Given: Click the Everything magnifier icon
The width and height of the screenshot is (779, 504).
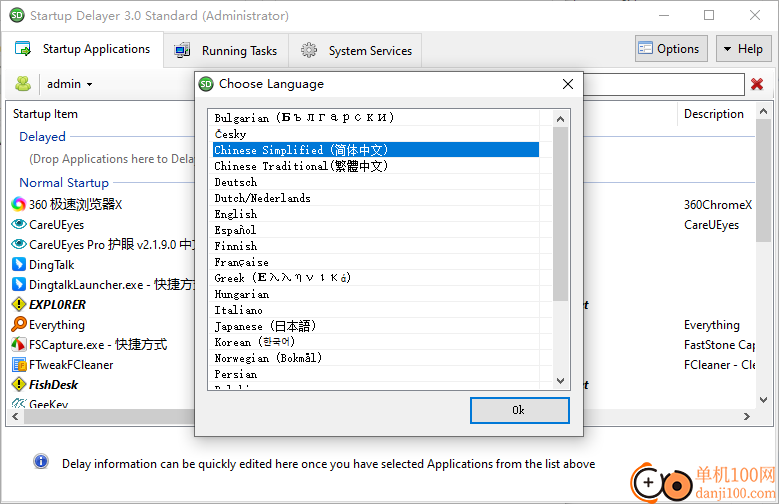Looking at the screenshot, I should (18, 324).
